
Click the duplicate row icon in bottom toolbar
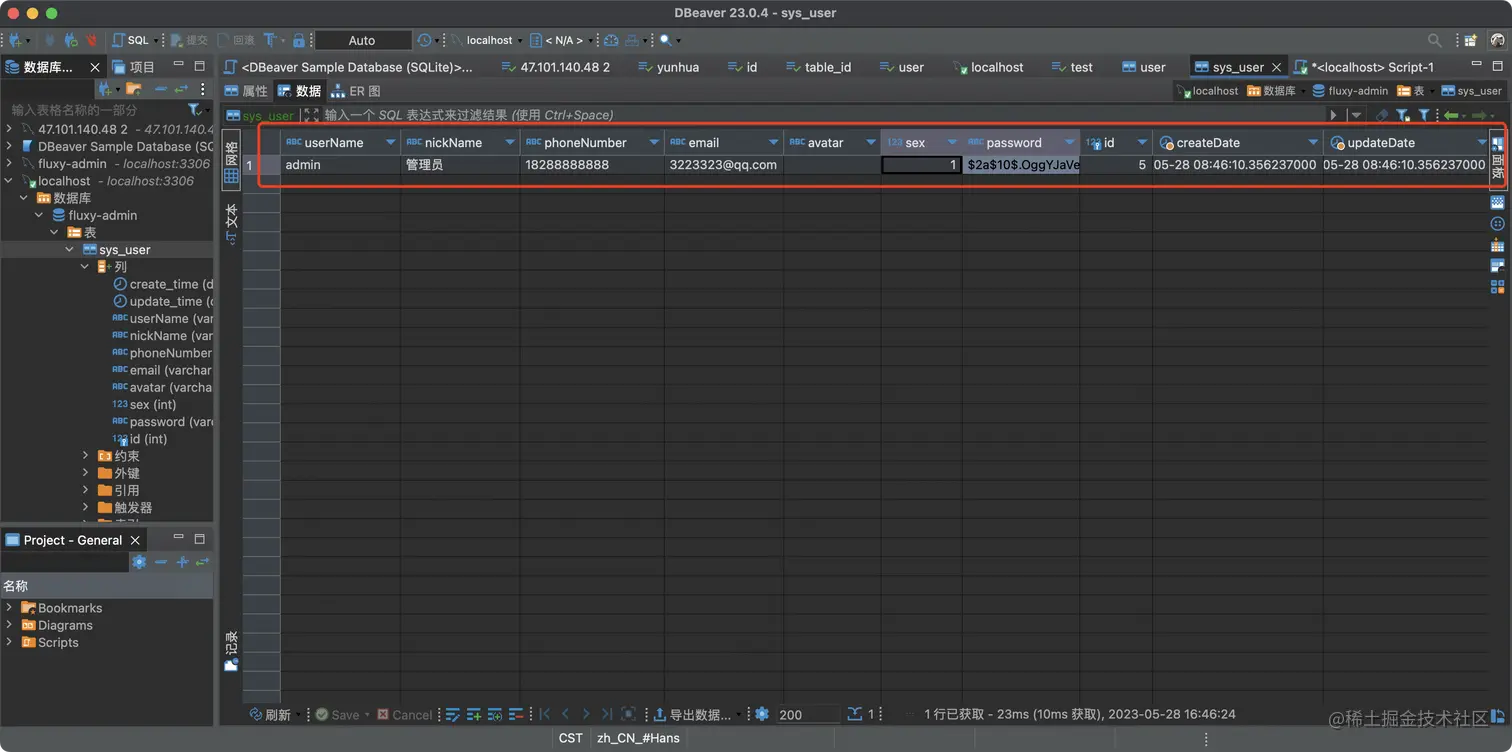495,714
